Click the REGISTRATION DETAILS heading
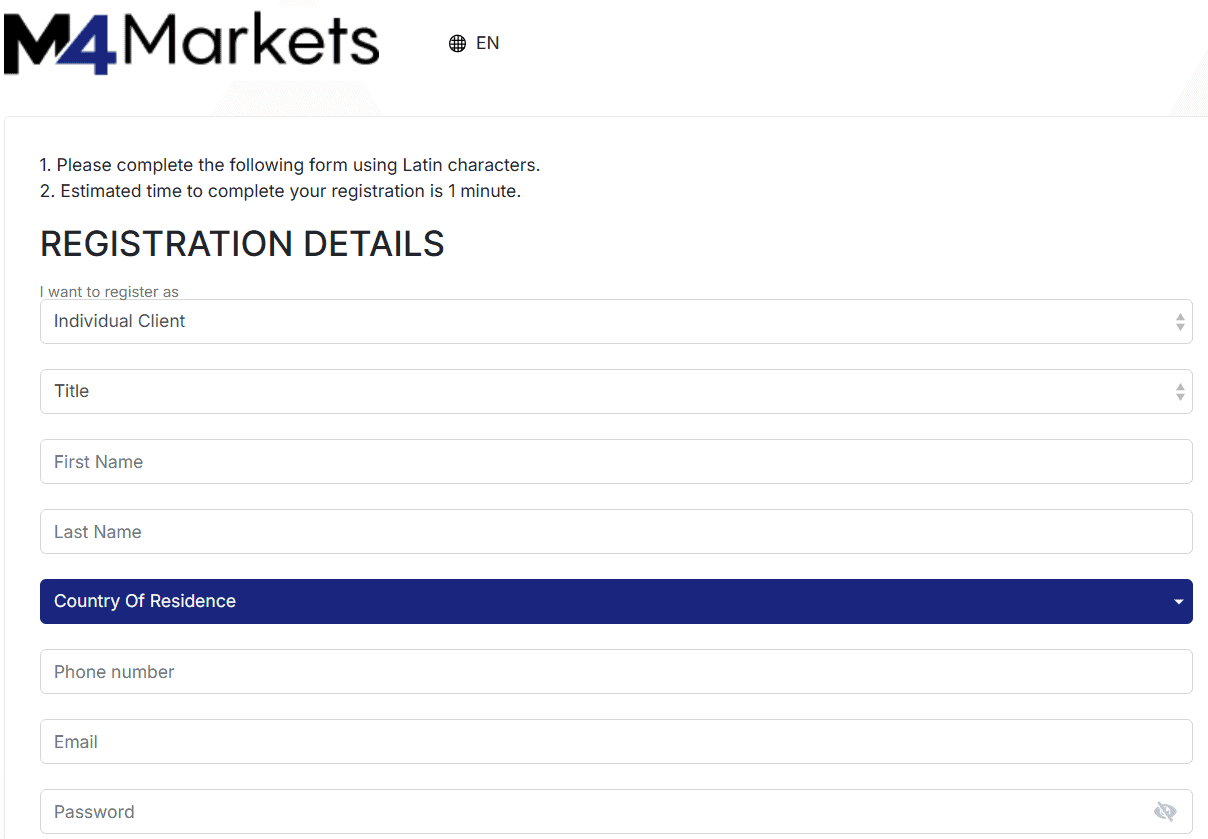This screenshot has width=1208, height=839. pyautogui.click(x=242, y=243)
